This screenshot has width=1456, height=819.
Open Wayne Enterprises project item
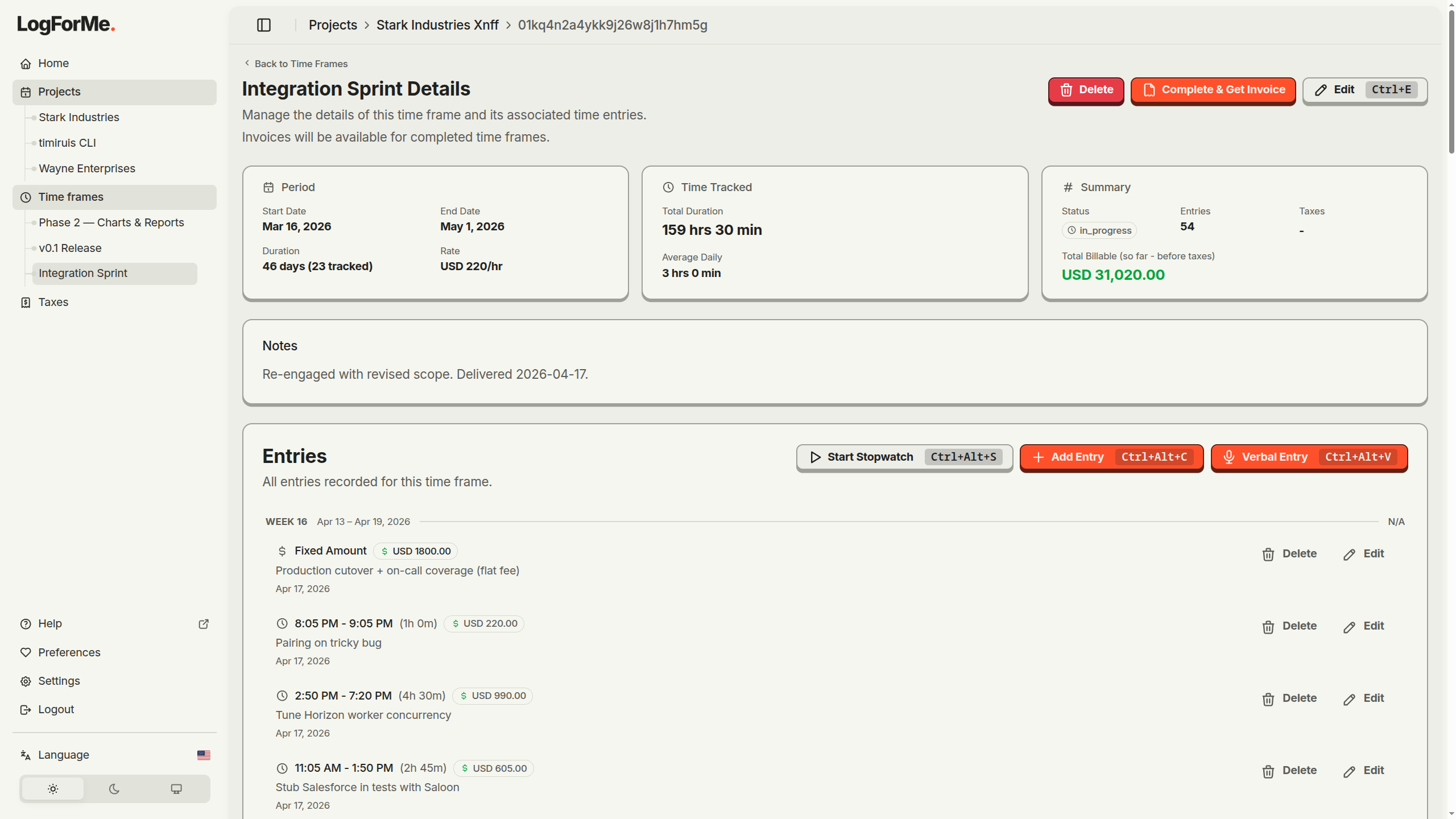coord(87,168)
